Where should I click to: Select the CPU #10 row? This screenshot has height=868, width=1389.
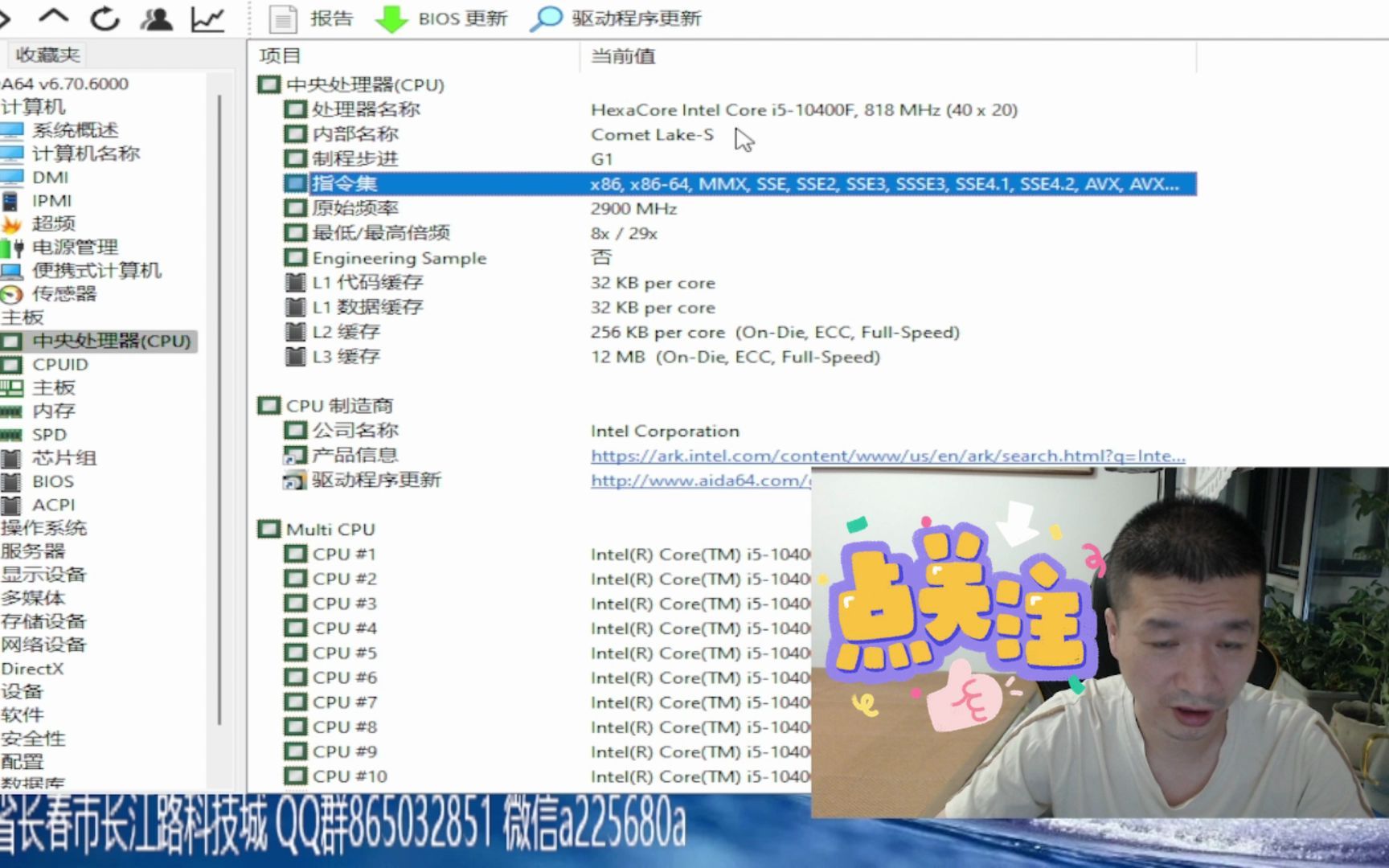pyautogui.click(x=547, y=776)
